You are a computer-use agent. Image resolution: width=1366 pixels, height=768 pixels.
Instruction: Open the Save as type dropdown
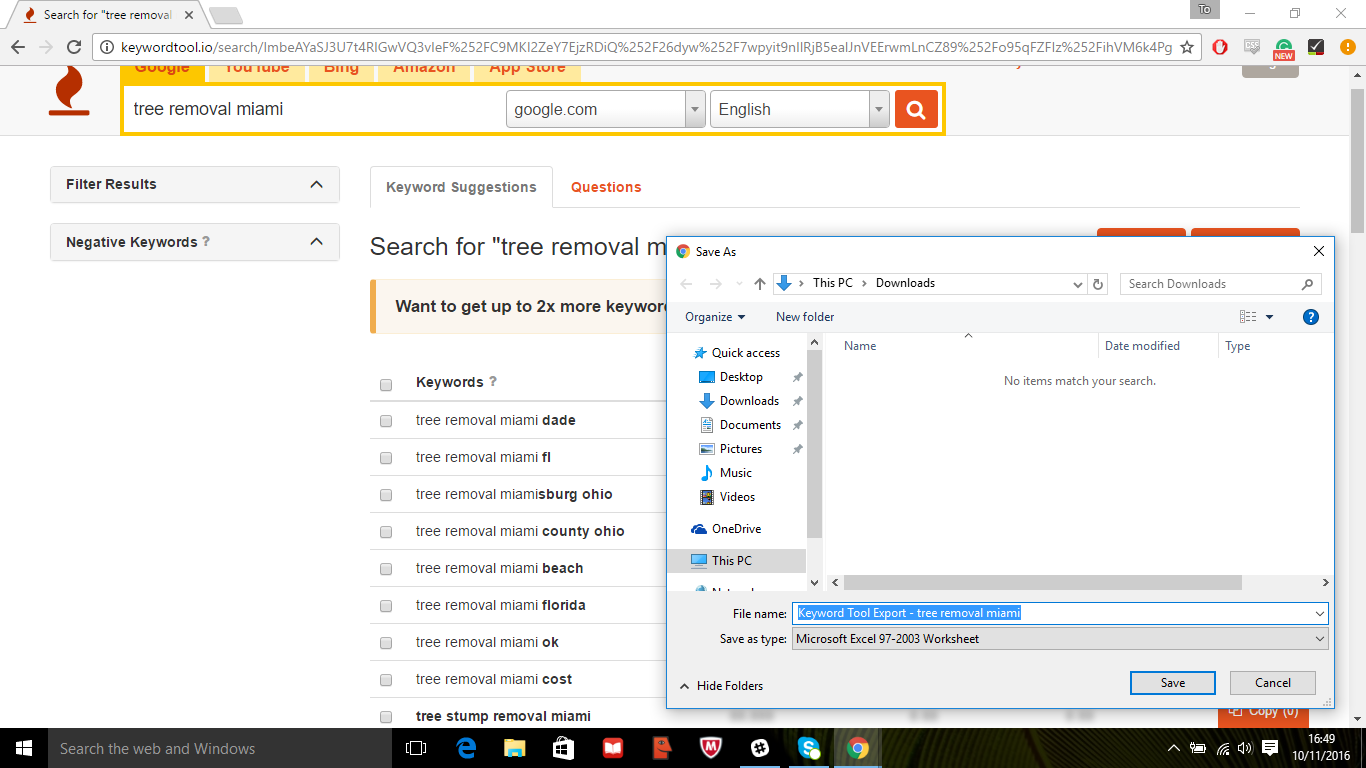(x=1061, y=639)
